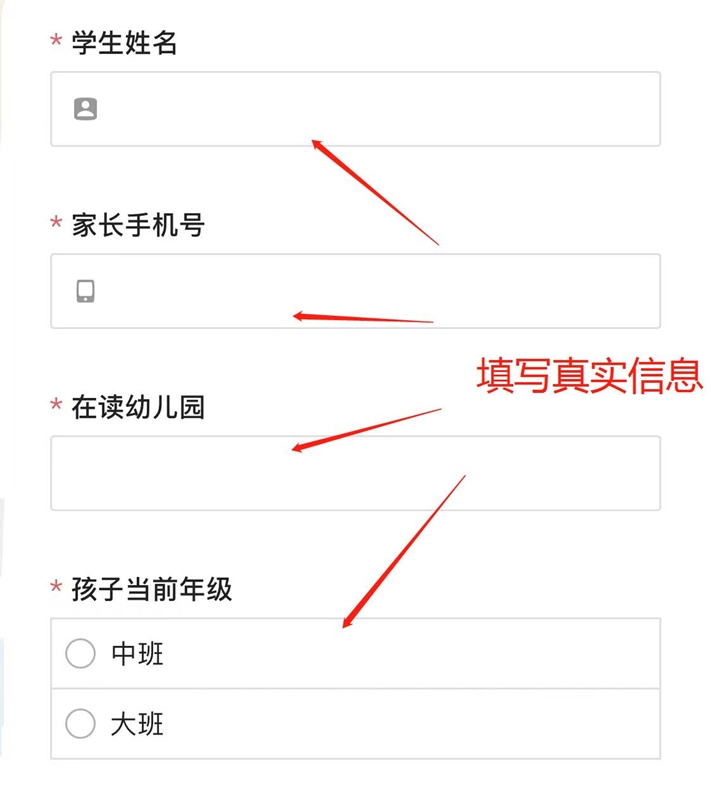
Task: Select the 大班 radio button
Action: tap(80, 724)
